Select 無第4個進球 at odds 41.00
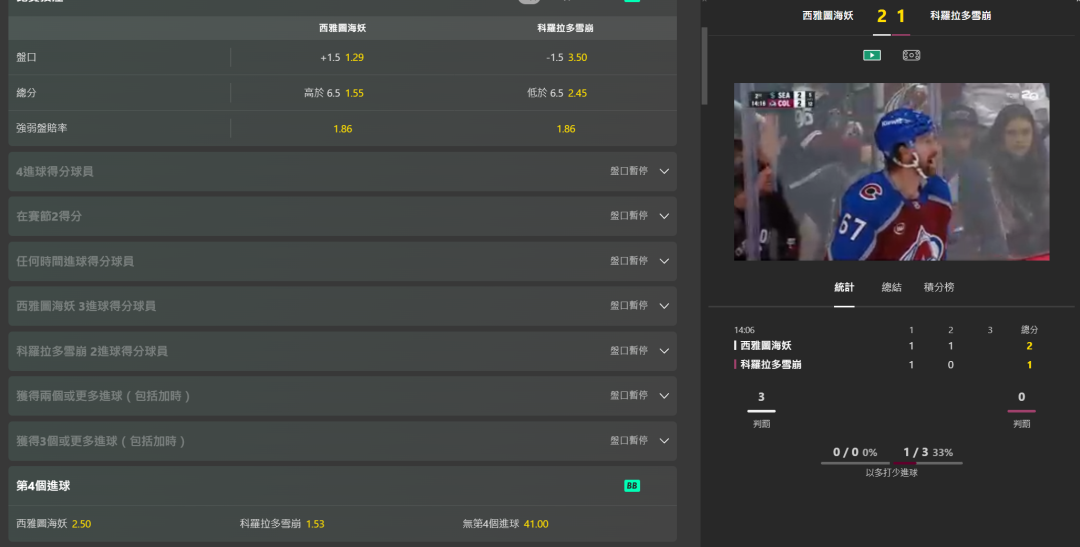The width and height of the screenshot is (1080, 547). click(x=505, y=524)
